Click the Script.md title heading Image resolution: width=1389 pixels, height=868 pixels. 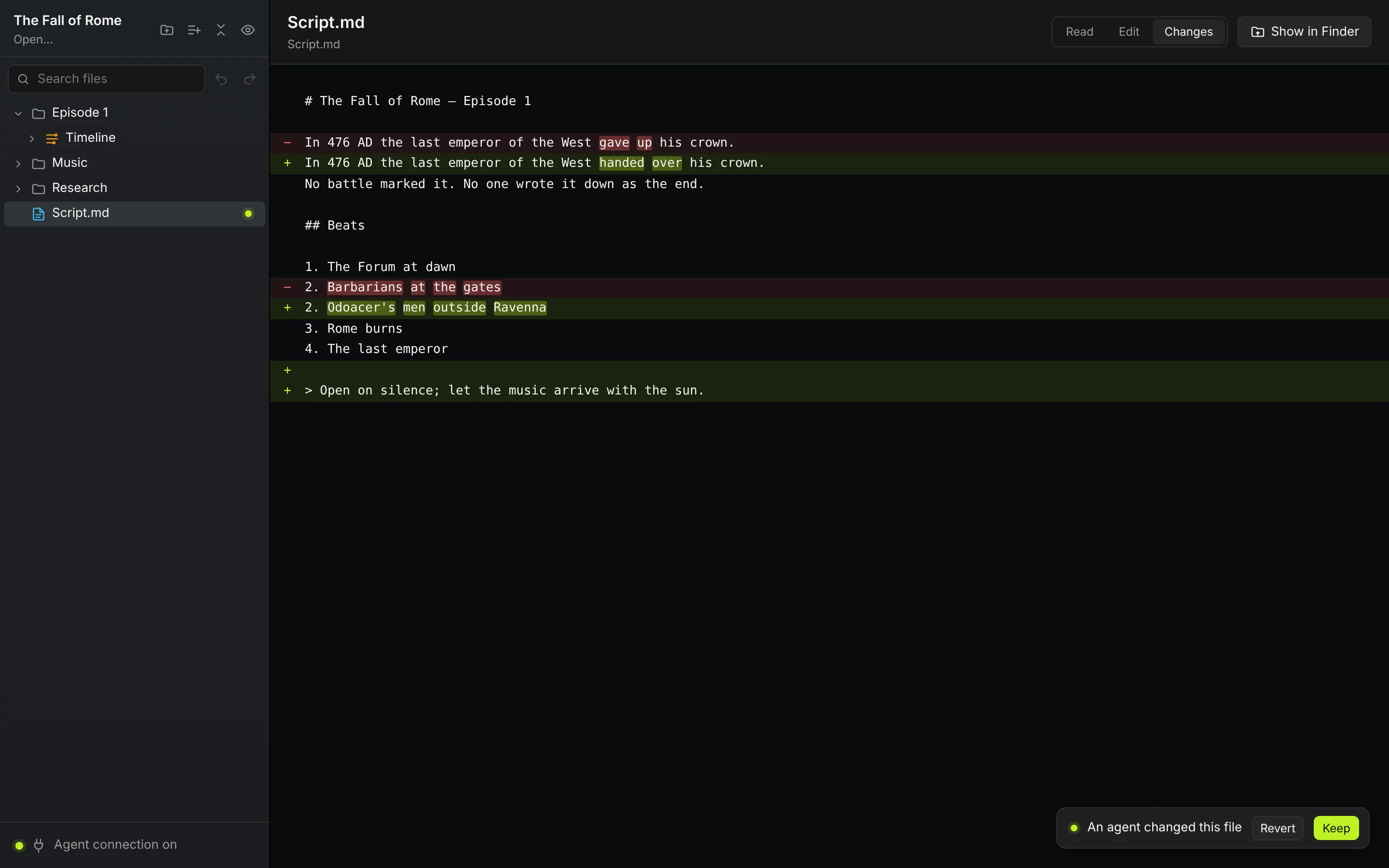coord(326,22)
